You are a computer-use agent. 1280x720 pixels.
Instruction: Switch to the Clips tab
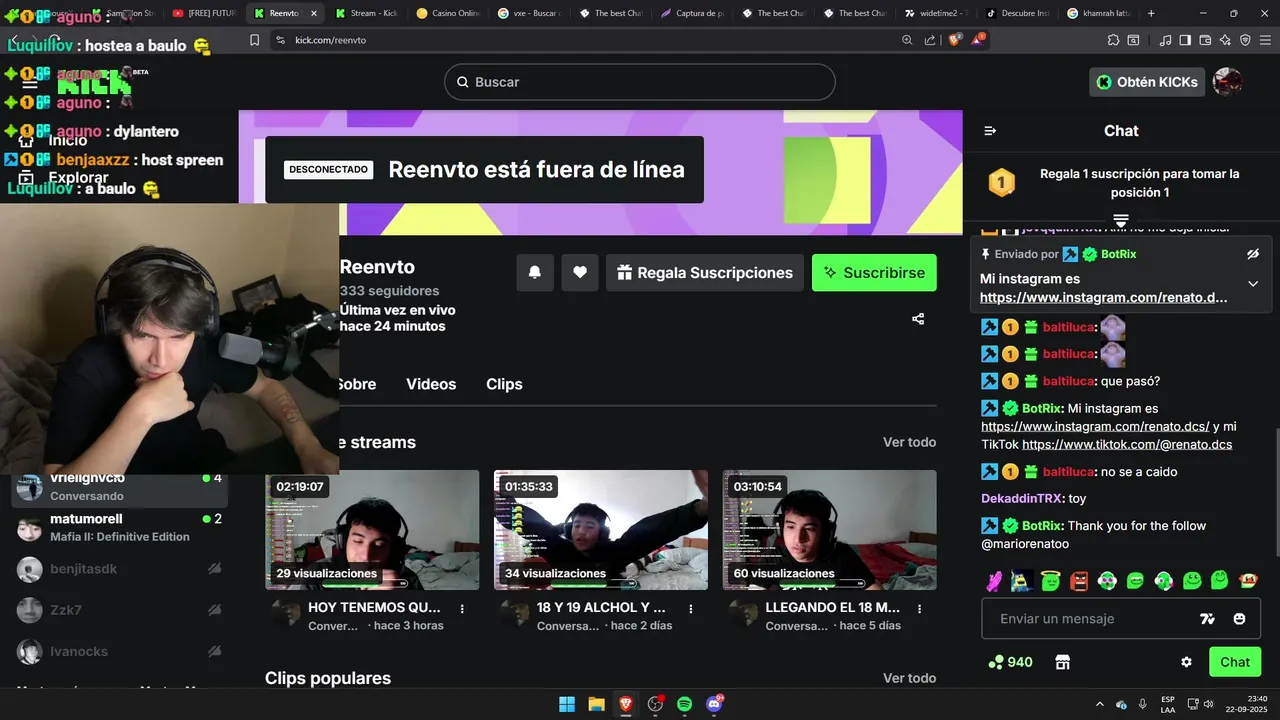504,384
